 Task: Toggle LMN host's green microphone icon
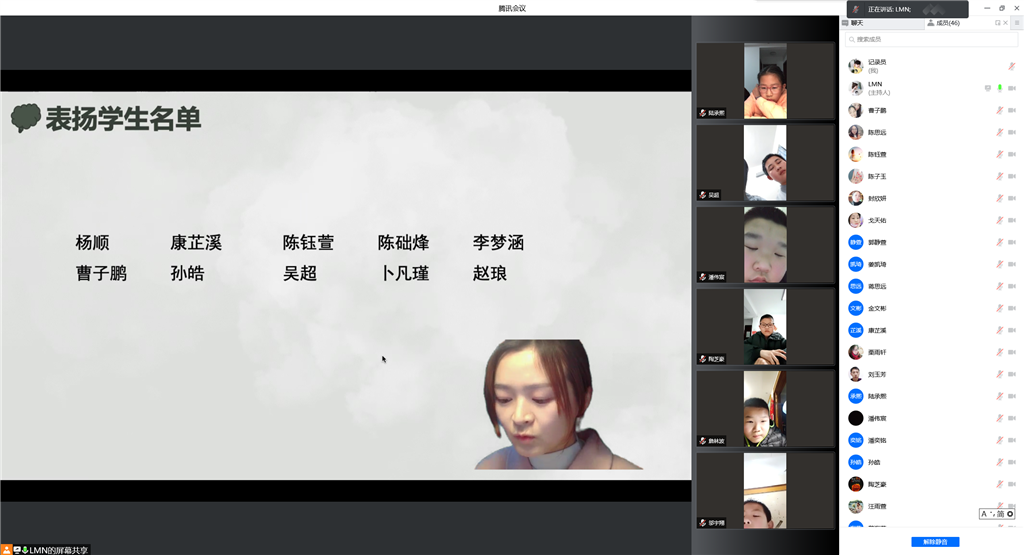[x=999, y=88]
